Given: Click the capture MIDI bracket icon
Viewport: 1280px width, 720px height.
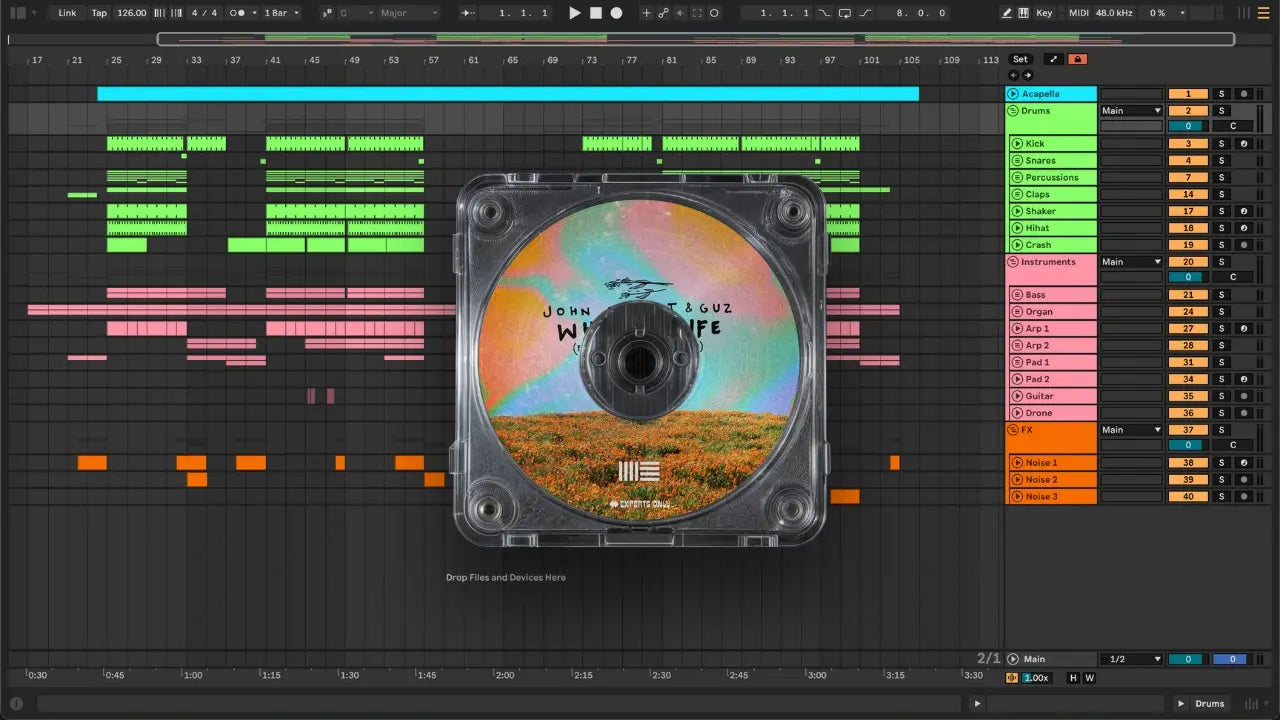Looking at the screenshot, I should coord(697,13).
